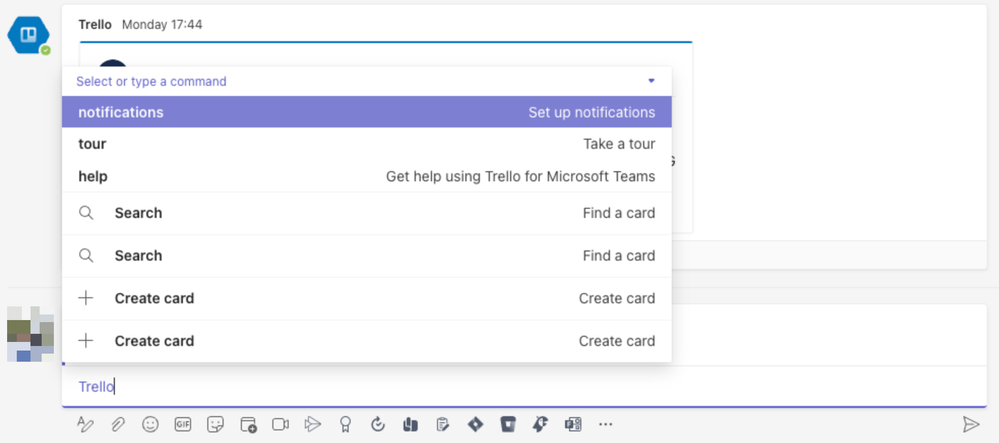Open the sticker picker

(215, 424)
